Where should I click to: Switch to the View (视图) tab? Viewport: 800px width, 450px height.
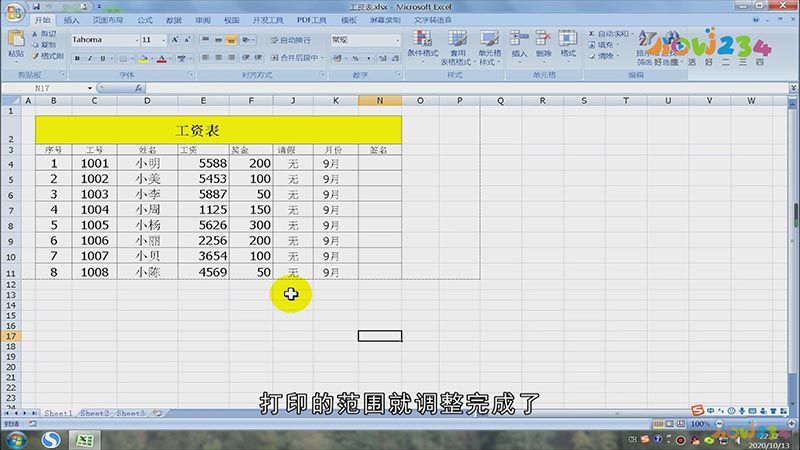coord(232,20)
